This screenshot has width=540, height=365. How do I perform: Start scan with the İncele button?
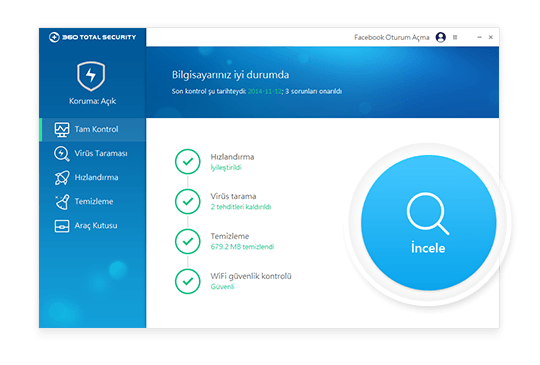coord(428,223)
